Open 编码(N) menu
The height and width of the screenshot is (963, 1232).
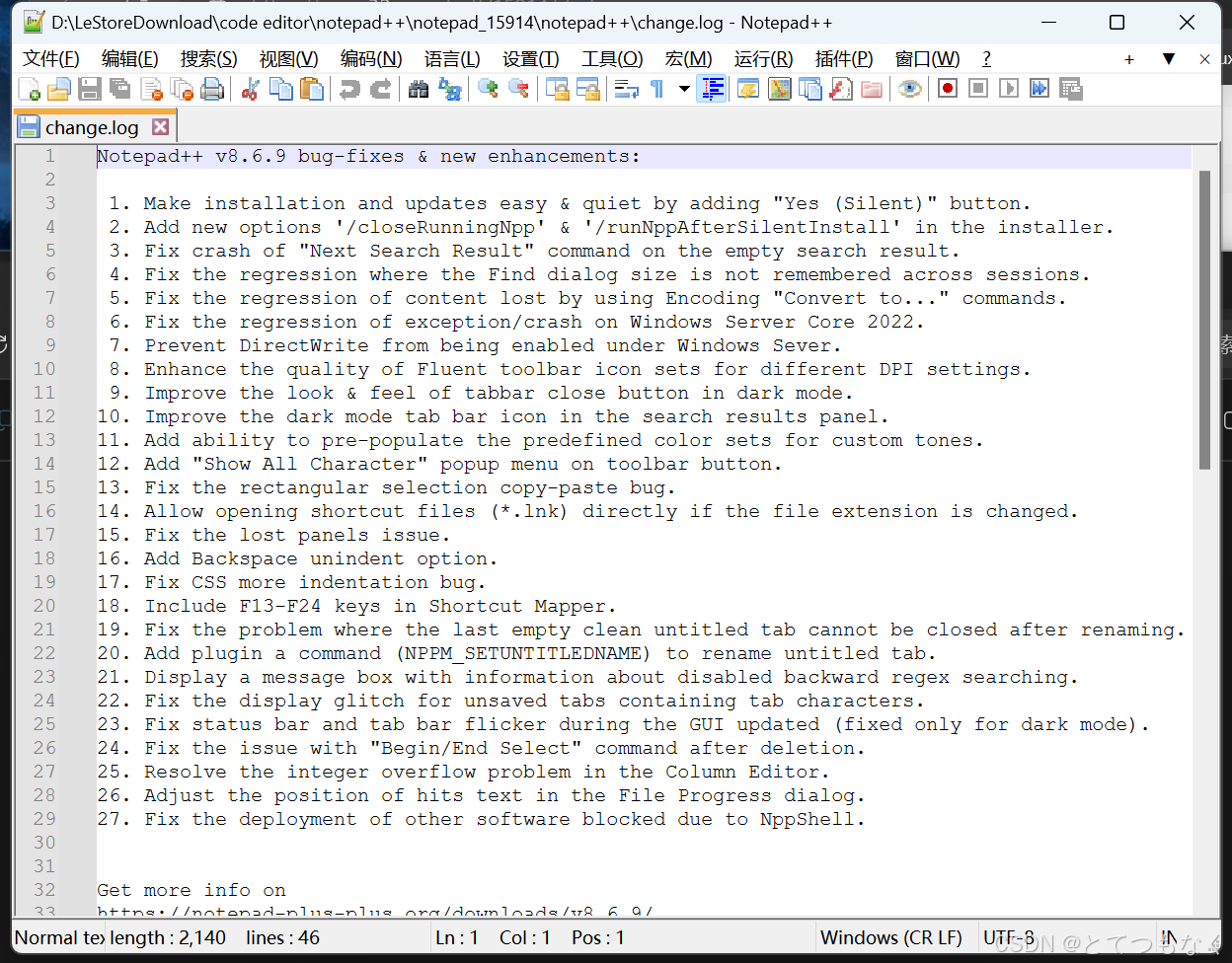(371, 59)
